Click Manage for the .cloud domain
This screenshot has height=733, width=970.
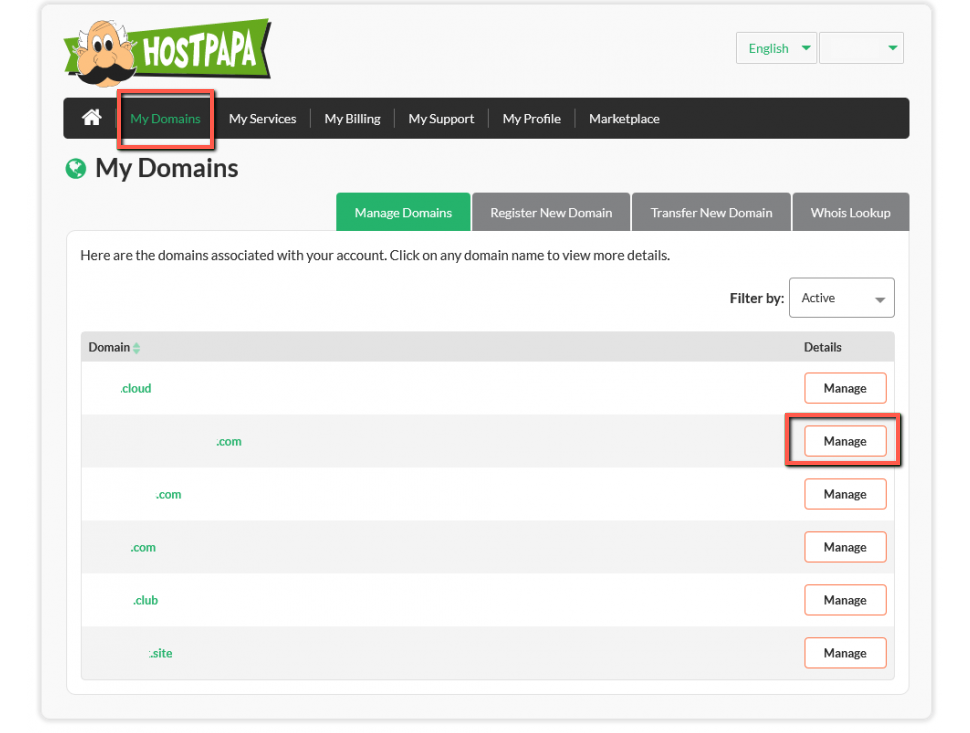[x=845, y=388]
